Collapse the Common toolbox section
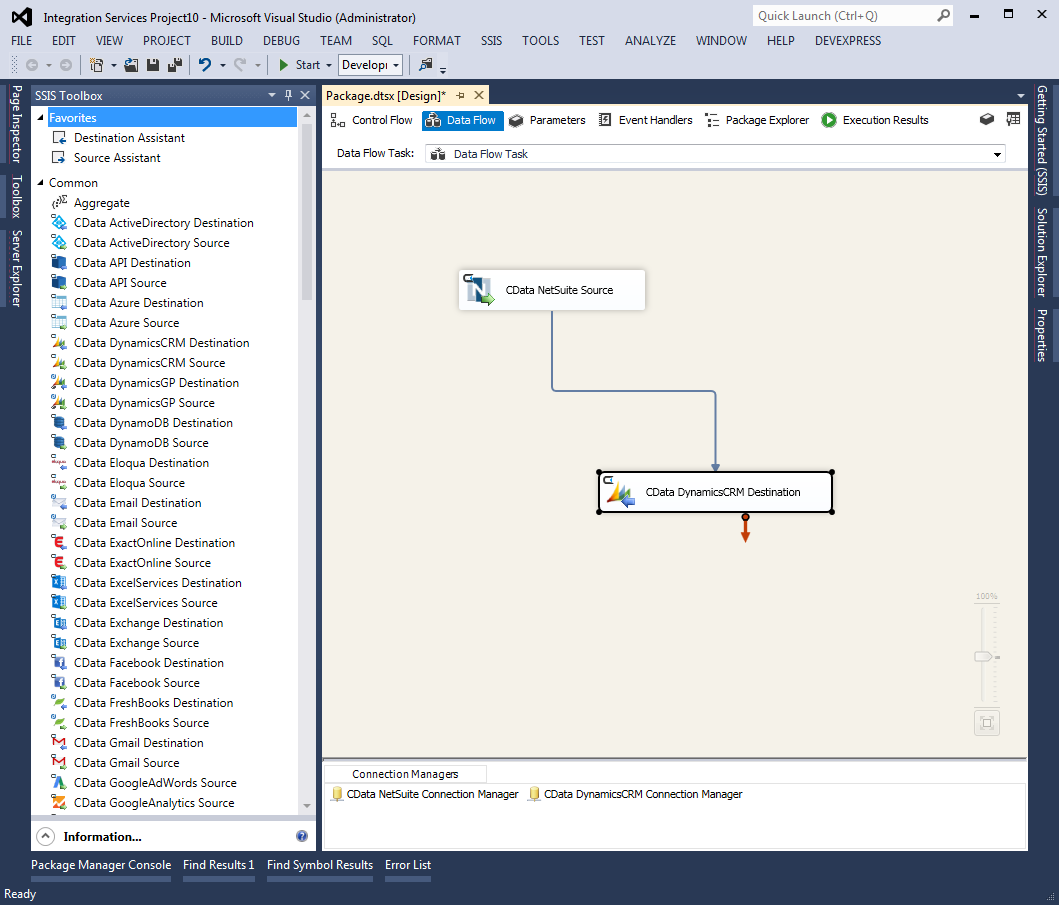 [x=41, y=183]
